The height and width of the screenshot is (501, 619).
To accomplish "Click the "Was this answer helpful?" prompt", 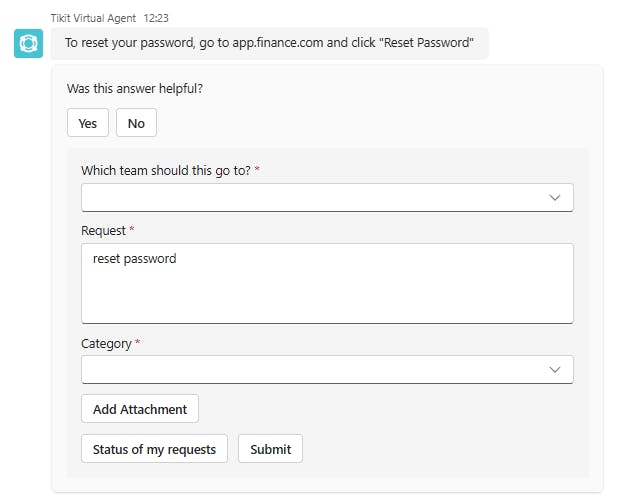I will 134,88.
